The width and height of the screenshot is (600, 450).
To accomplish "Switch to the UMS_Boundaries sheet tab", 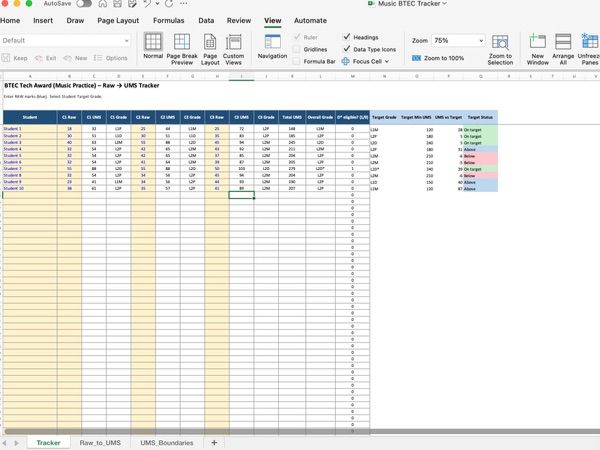I will (x=167, y=443).
